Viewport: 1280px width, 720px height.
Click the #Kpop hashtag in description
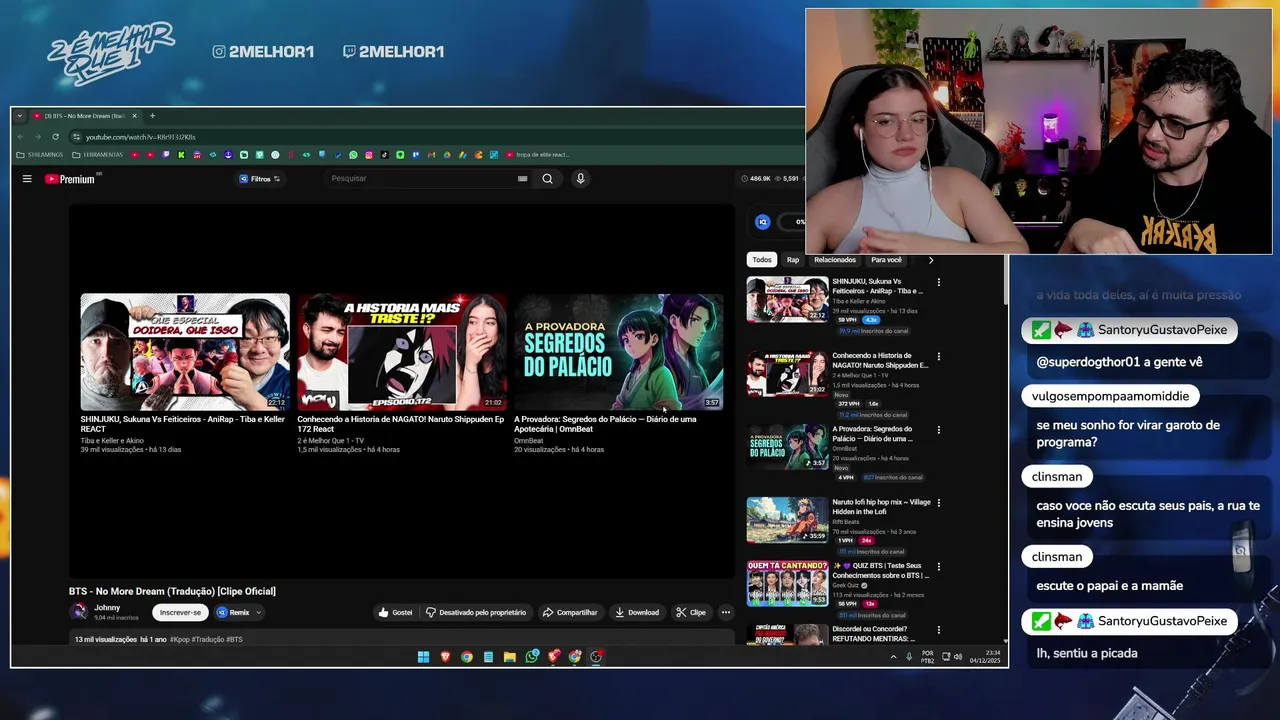click(x=180, y=639)
